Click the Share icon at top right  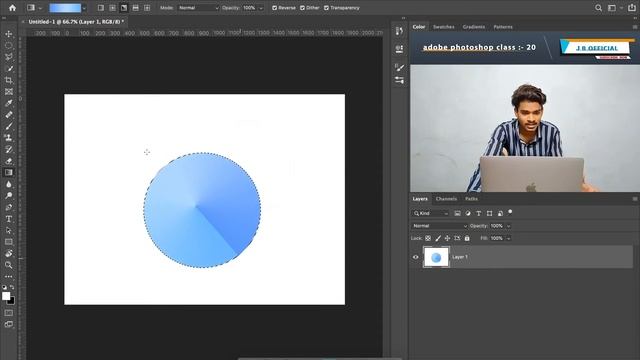click(x=631, y=8)
